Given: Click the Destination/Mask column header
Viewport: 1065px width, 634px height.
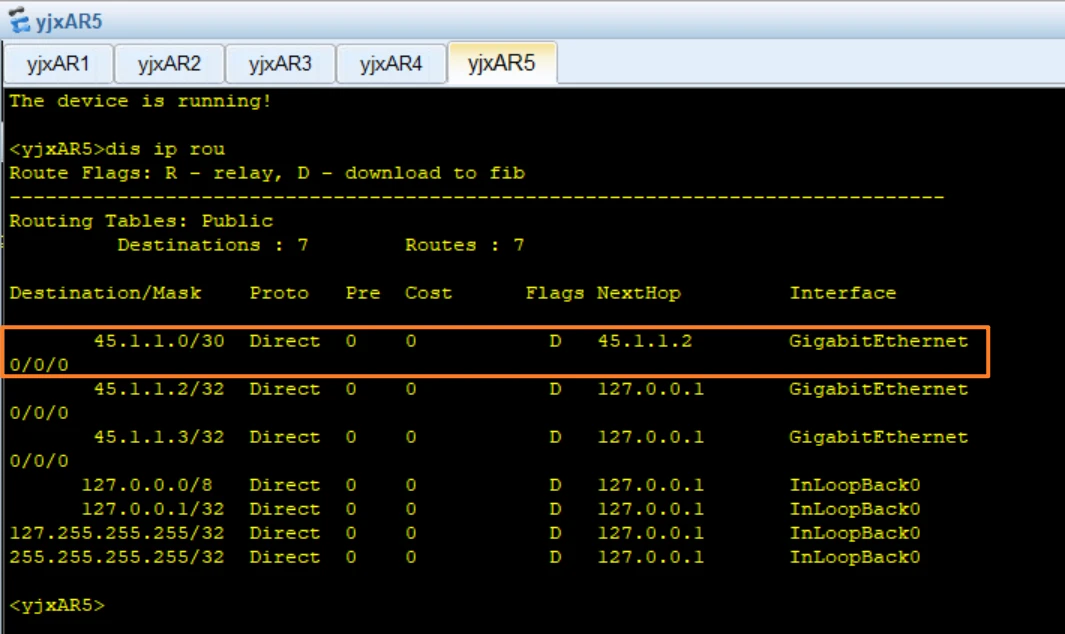Looking at the screenshot, I should tap(105, 293).
